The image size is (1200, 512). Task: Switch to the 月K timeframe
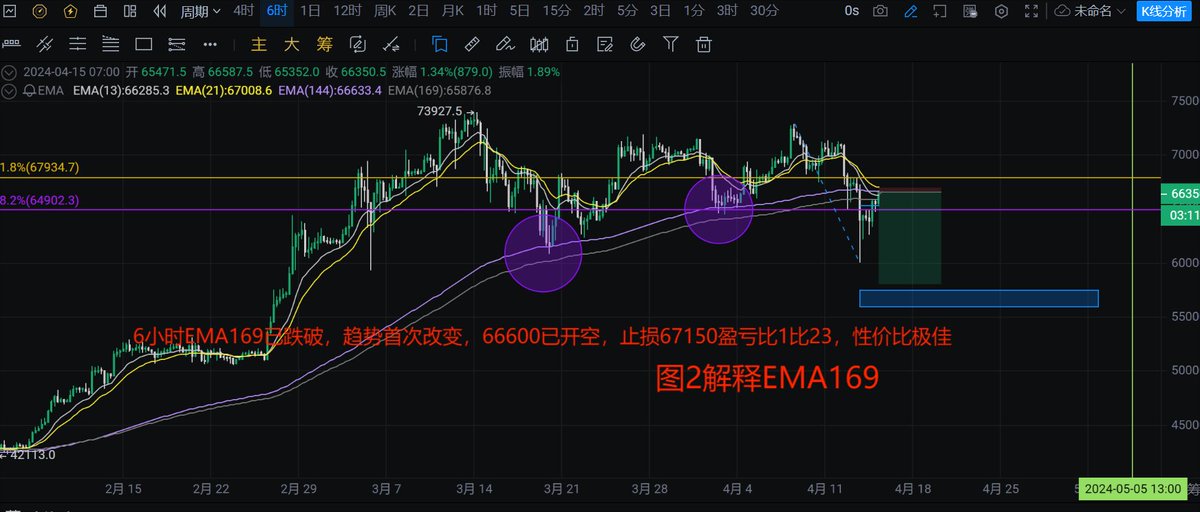(453, 11)
